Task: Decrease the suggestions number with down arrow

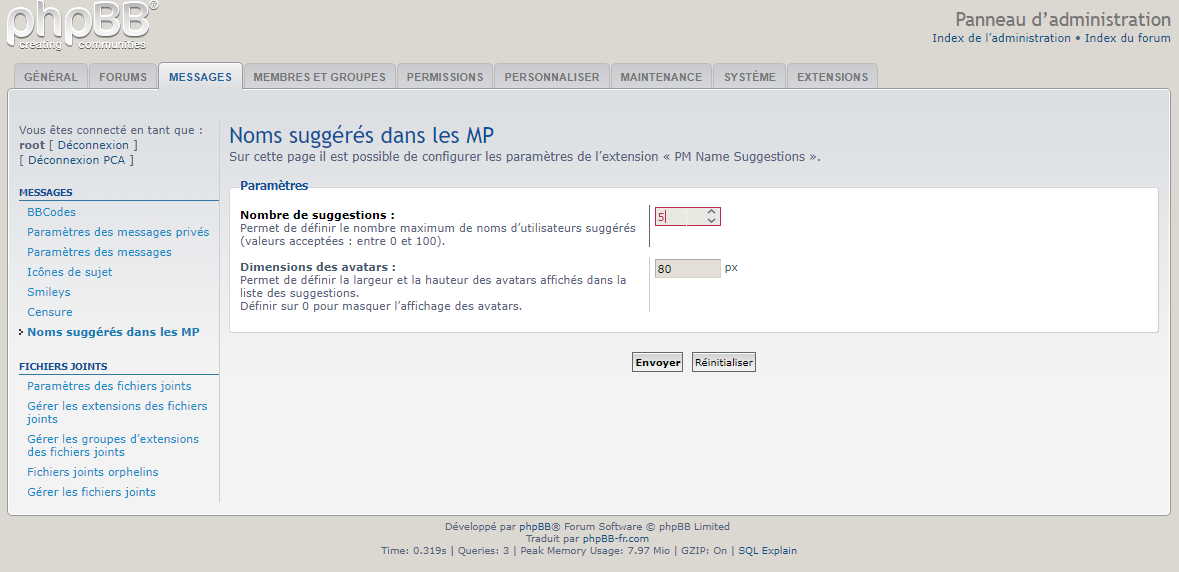Action: pos(711,221)
